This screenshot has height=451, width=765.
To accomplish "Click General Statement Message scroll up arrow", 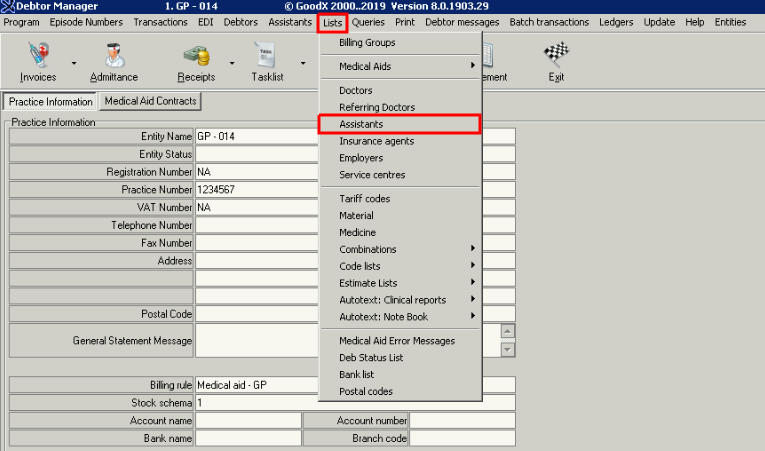I will [x=507, y=331].
